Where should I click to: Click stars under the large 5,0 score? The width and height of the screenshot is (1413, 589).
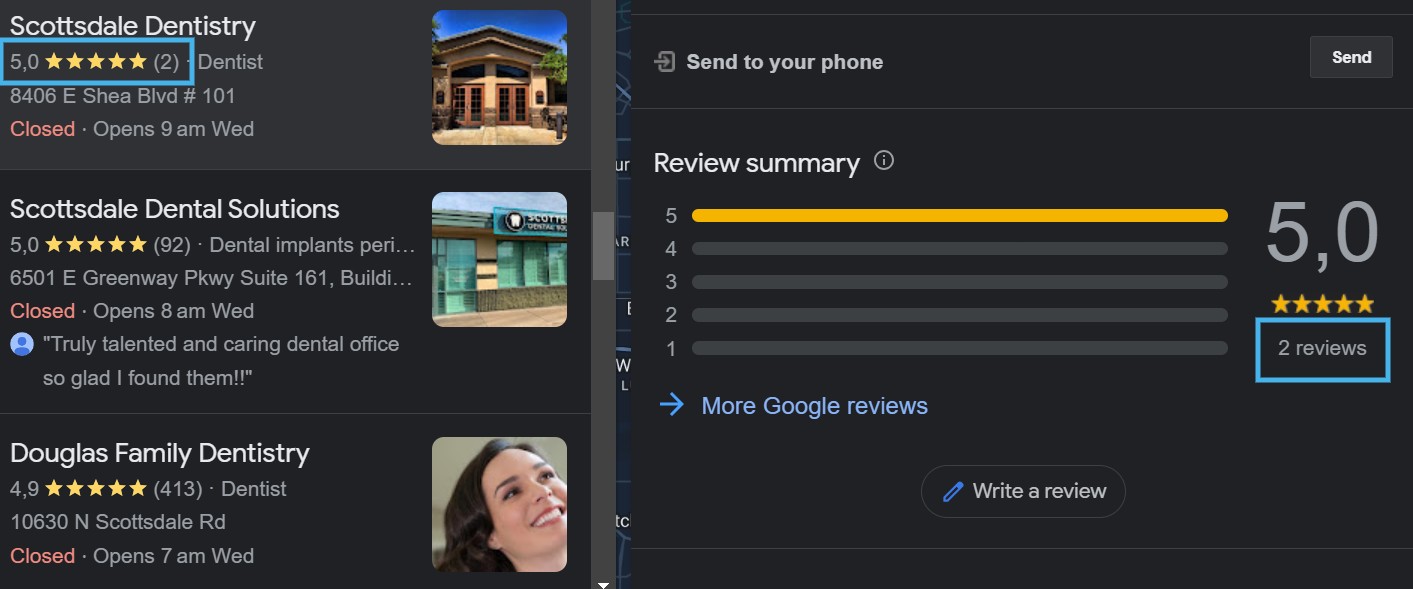1322,303
